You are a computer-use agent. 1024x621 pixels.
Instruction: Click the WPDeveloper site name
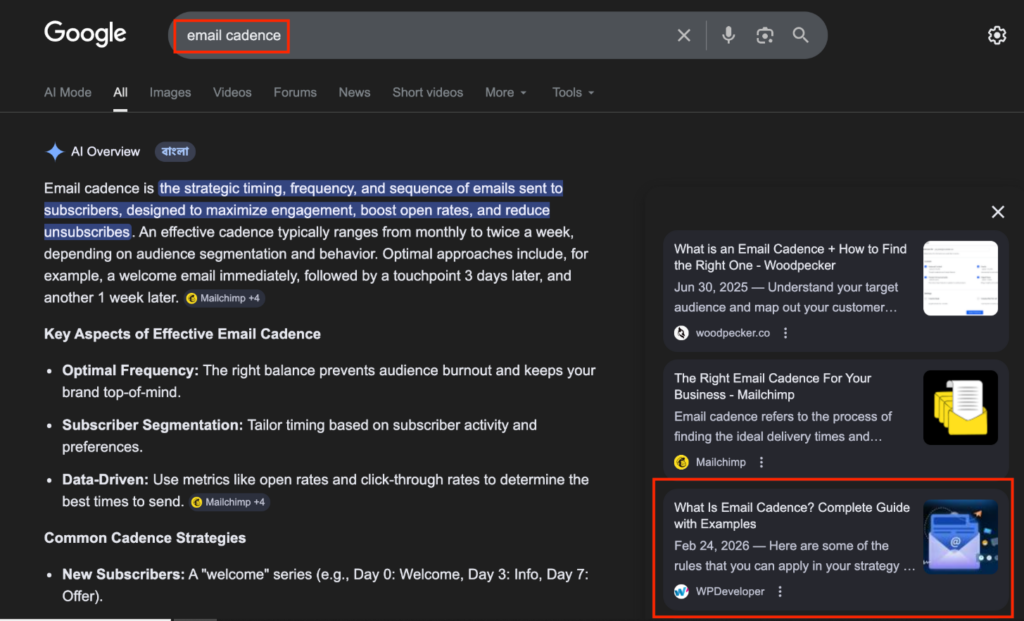729,592
